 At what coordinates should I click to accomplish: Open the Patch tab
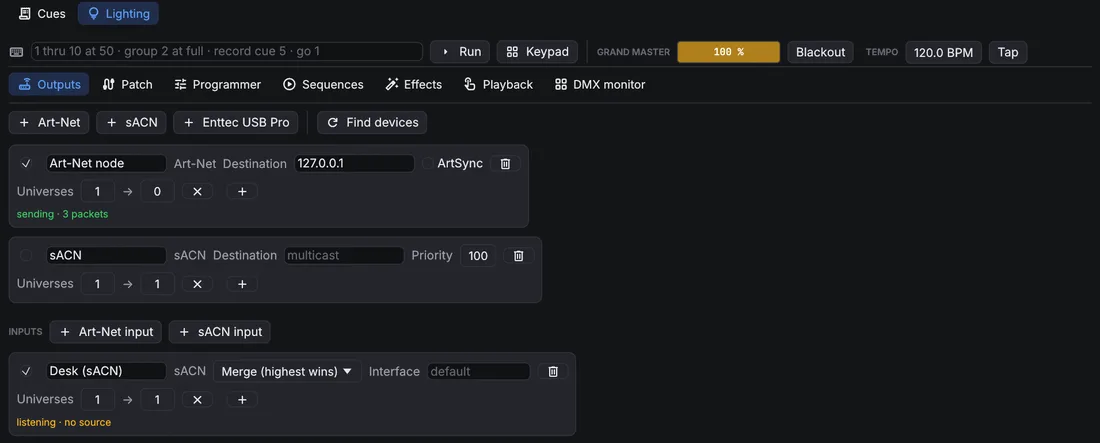[127, 84]
